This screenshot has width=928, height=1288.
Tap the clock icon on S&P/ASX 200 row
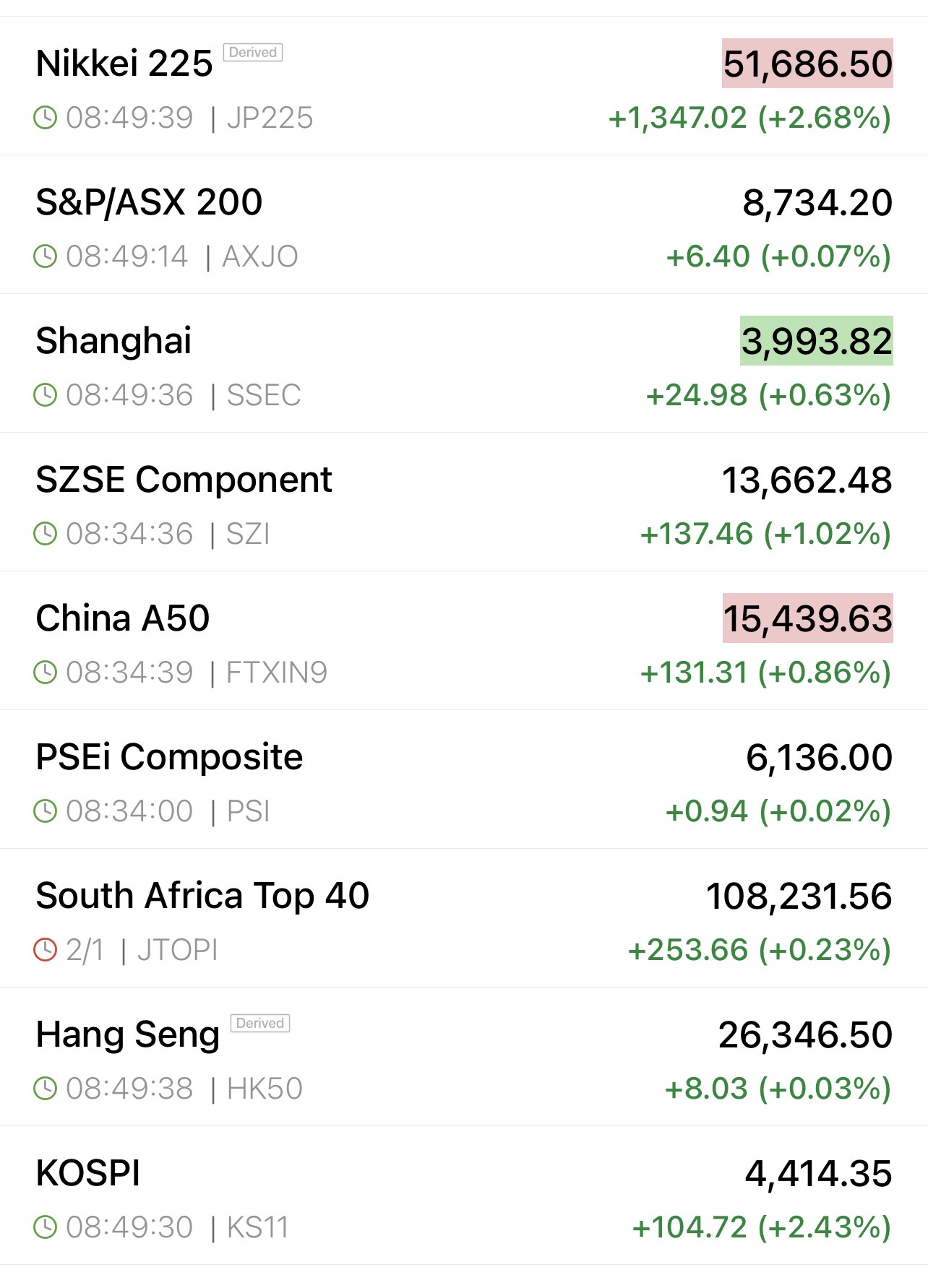46,256
